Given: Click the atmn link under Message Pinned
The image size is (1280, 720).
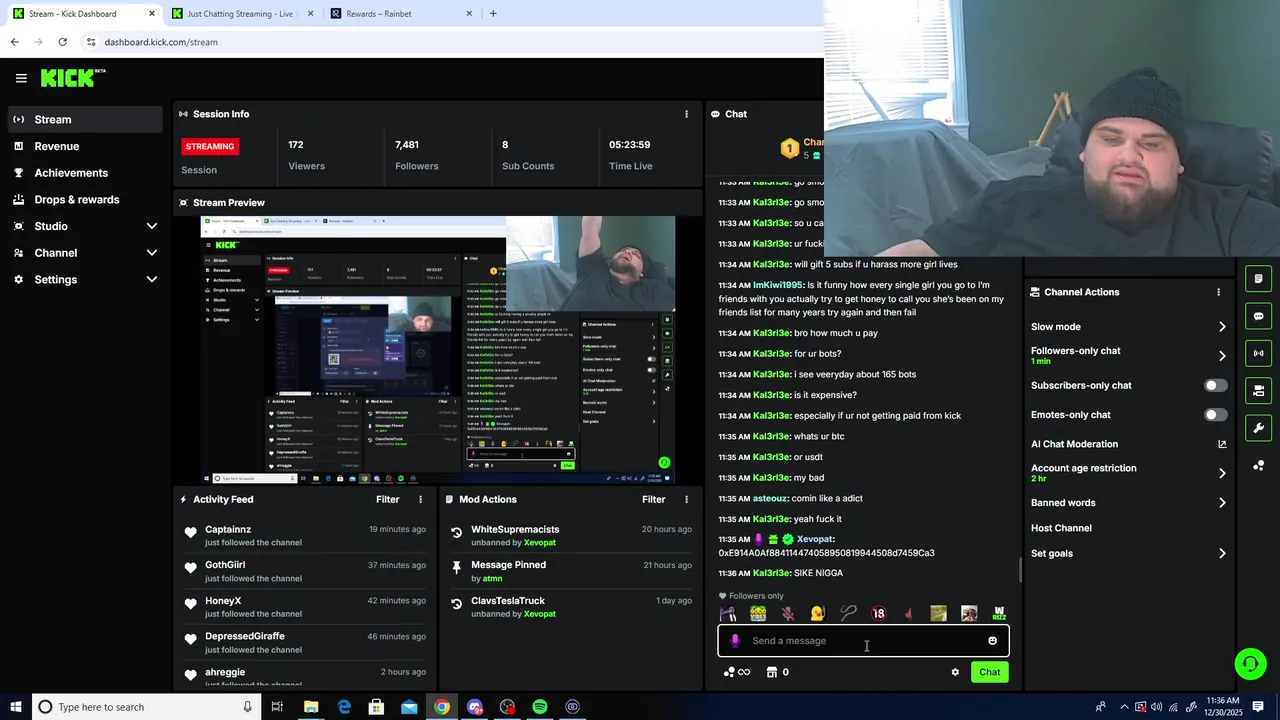Looking at the screenshot, I should pos(493,578).
